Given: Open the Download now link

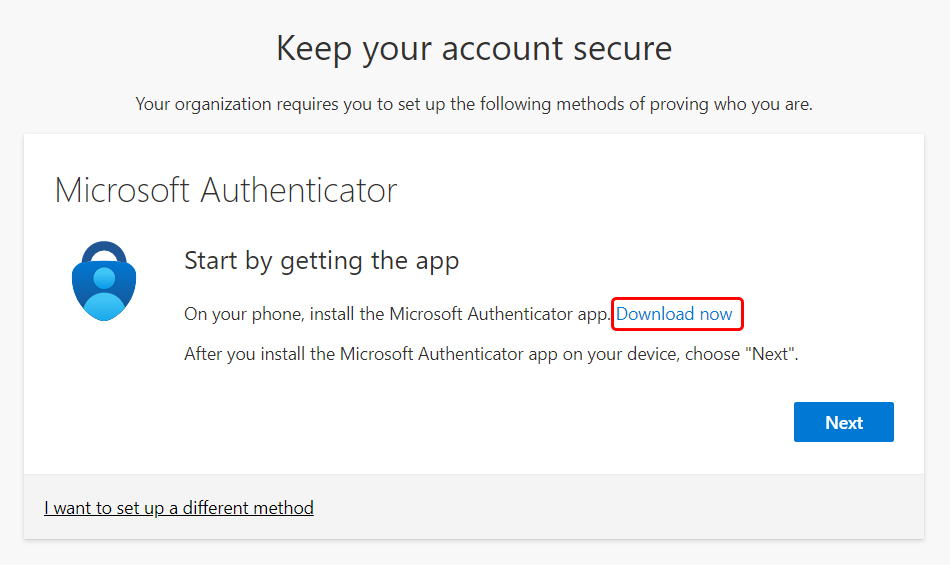Looking at the screenshot, I should [674, 314].
